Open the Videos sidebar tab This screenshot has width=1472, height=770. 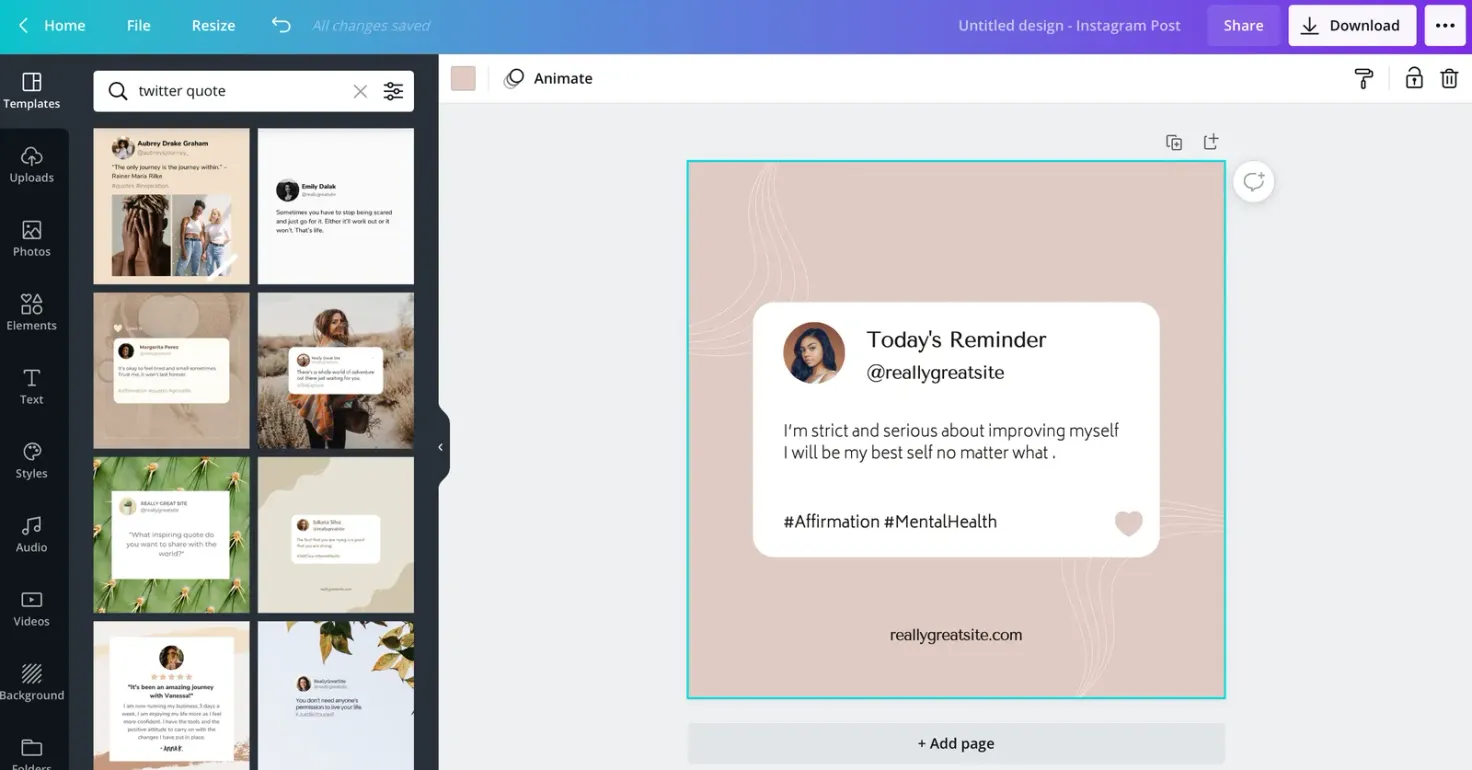(x=32, y=609)
